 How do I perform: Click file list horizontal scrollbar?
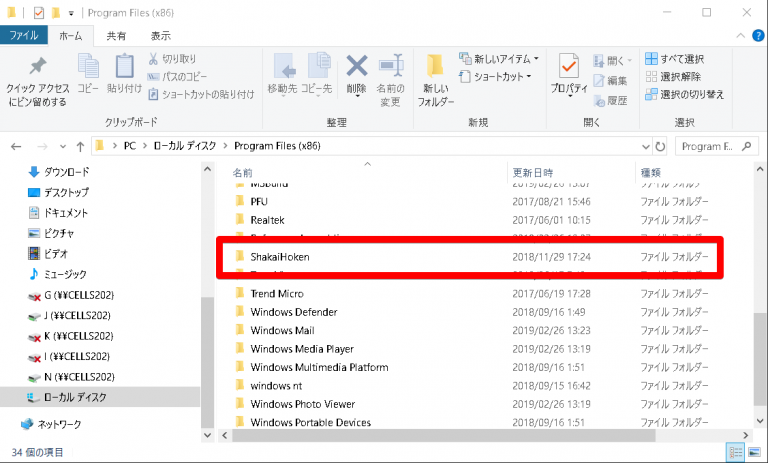point(443,435)
